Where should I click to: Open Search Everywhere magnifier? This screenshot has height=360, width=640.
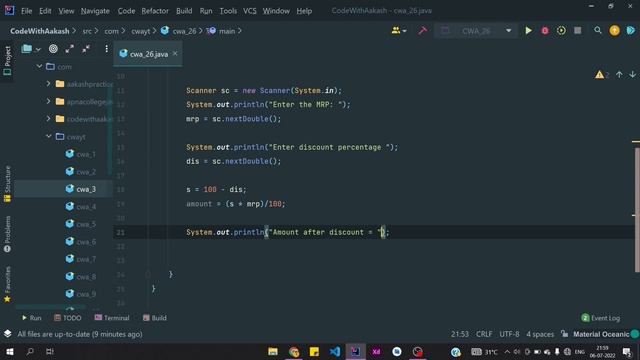point(598,31)
